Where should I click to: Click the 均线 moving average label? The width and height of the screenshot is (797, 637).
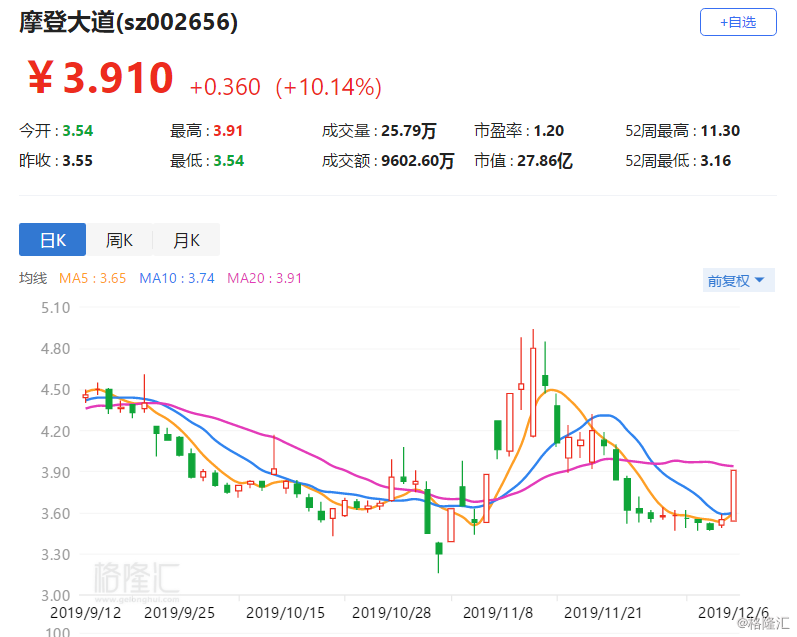point(33,278)
